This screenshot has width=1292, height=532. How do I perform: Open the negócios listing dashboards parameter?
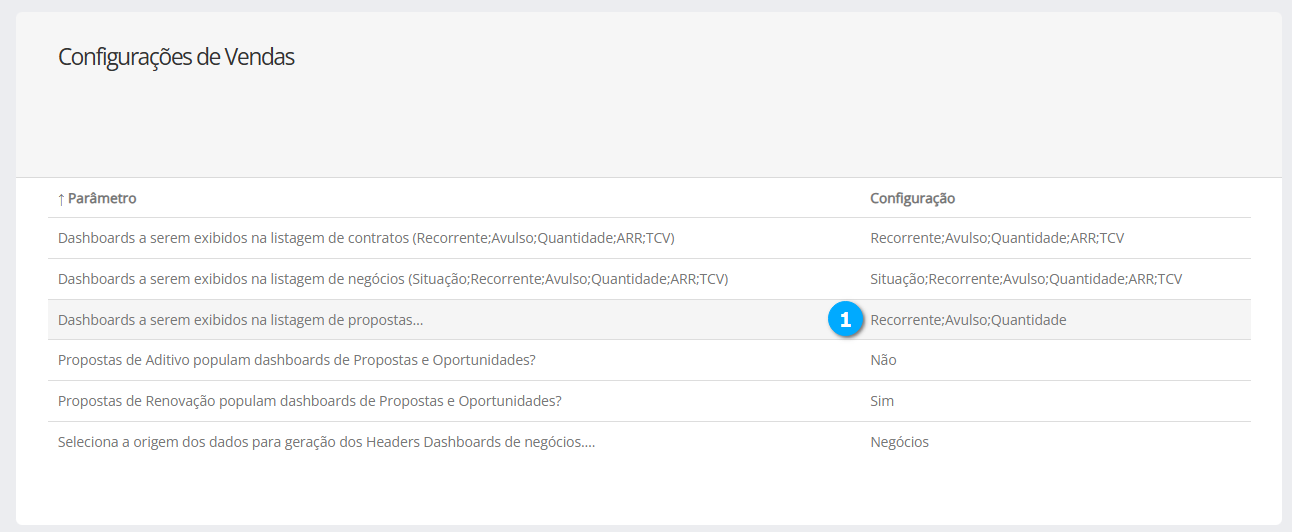click(x=392, y=279)
